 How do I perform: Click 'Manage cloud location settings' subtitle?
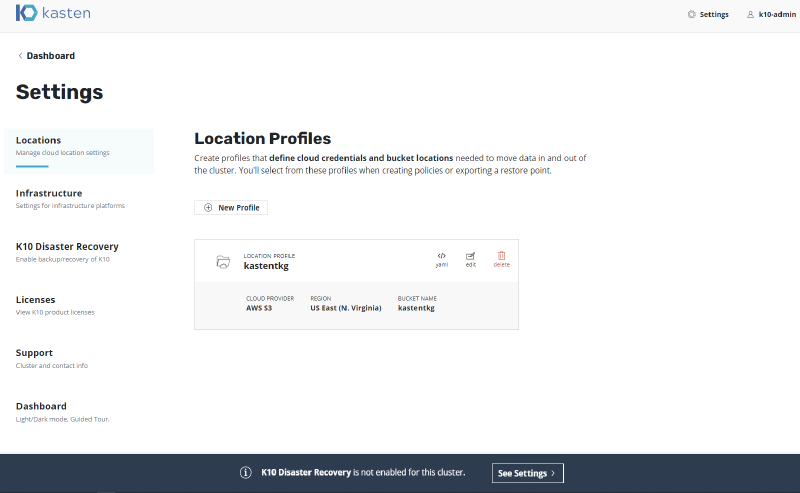coord(63,153)
